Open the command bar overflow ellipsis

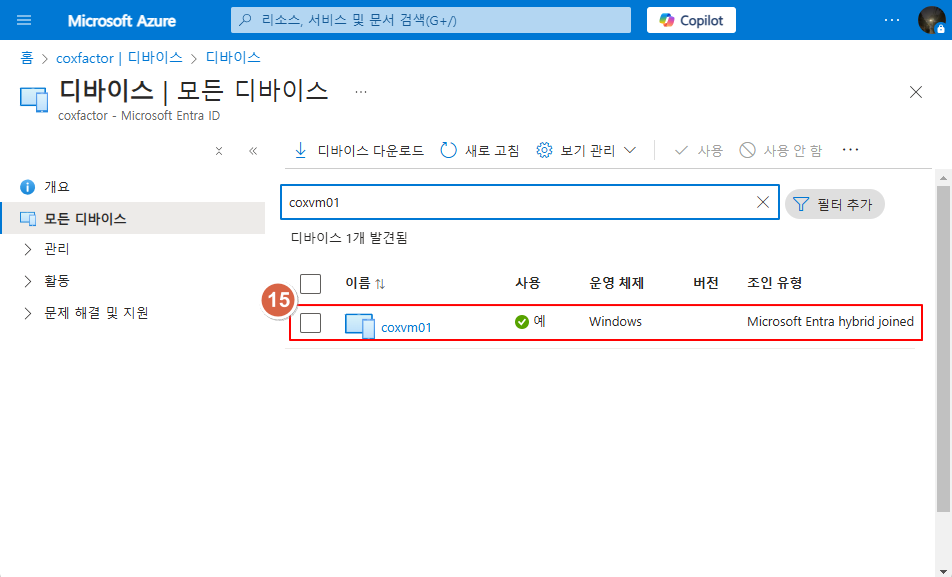click(851, 149)
